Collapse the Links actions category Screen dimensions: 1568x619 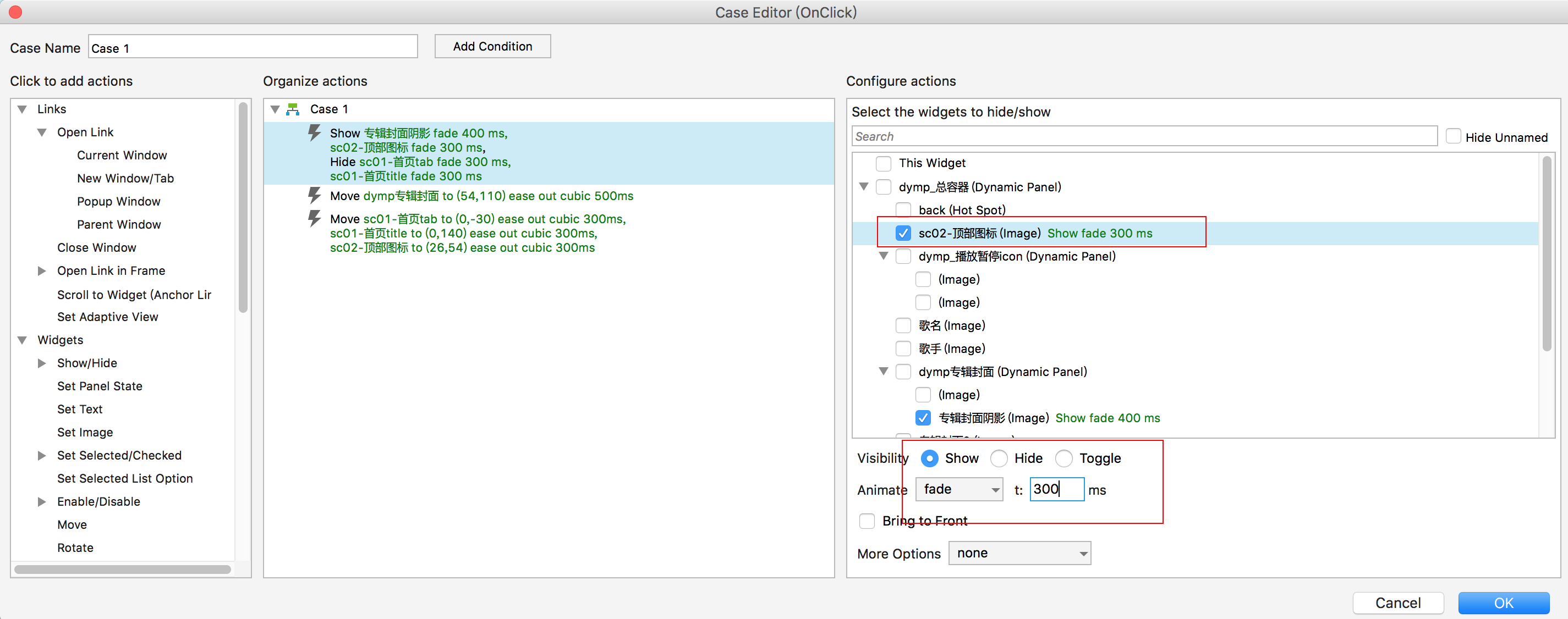coord(23,109)
